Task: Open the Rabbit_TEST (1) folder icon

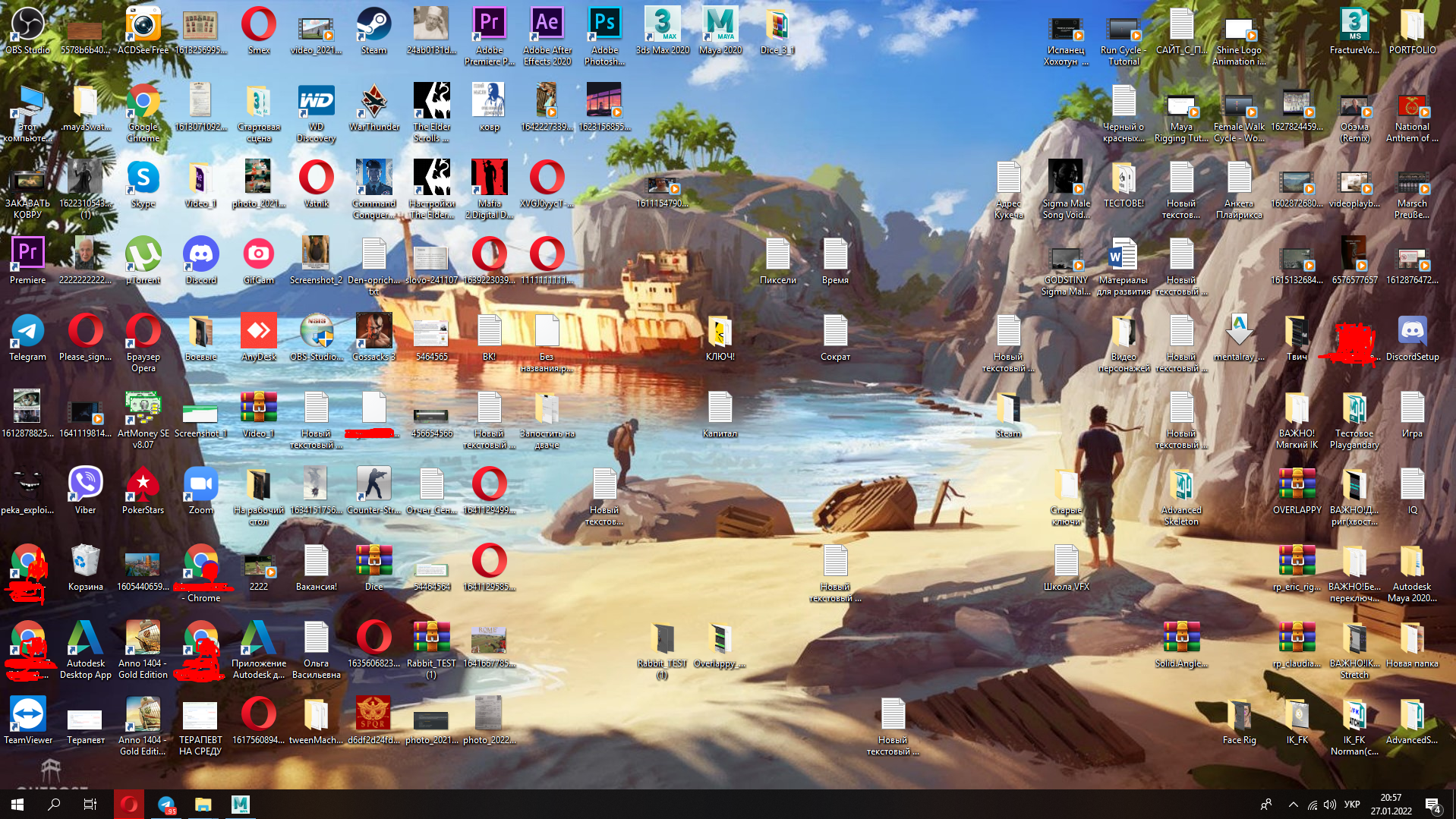Action: 662,649
